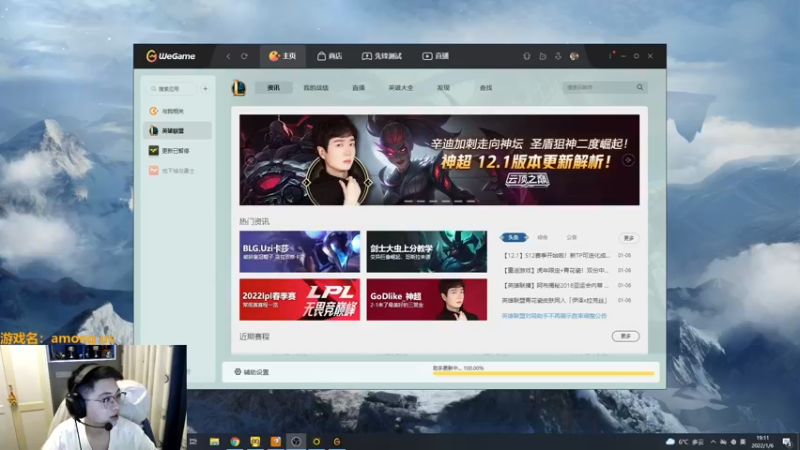Open 辅助设置 settings
Image resolution: width=800 pixels, height=450 pixels.
[252, 372]
